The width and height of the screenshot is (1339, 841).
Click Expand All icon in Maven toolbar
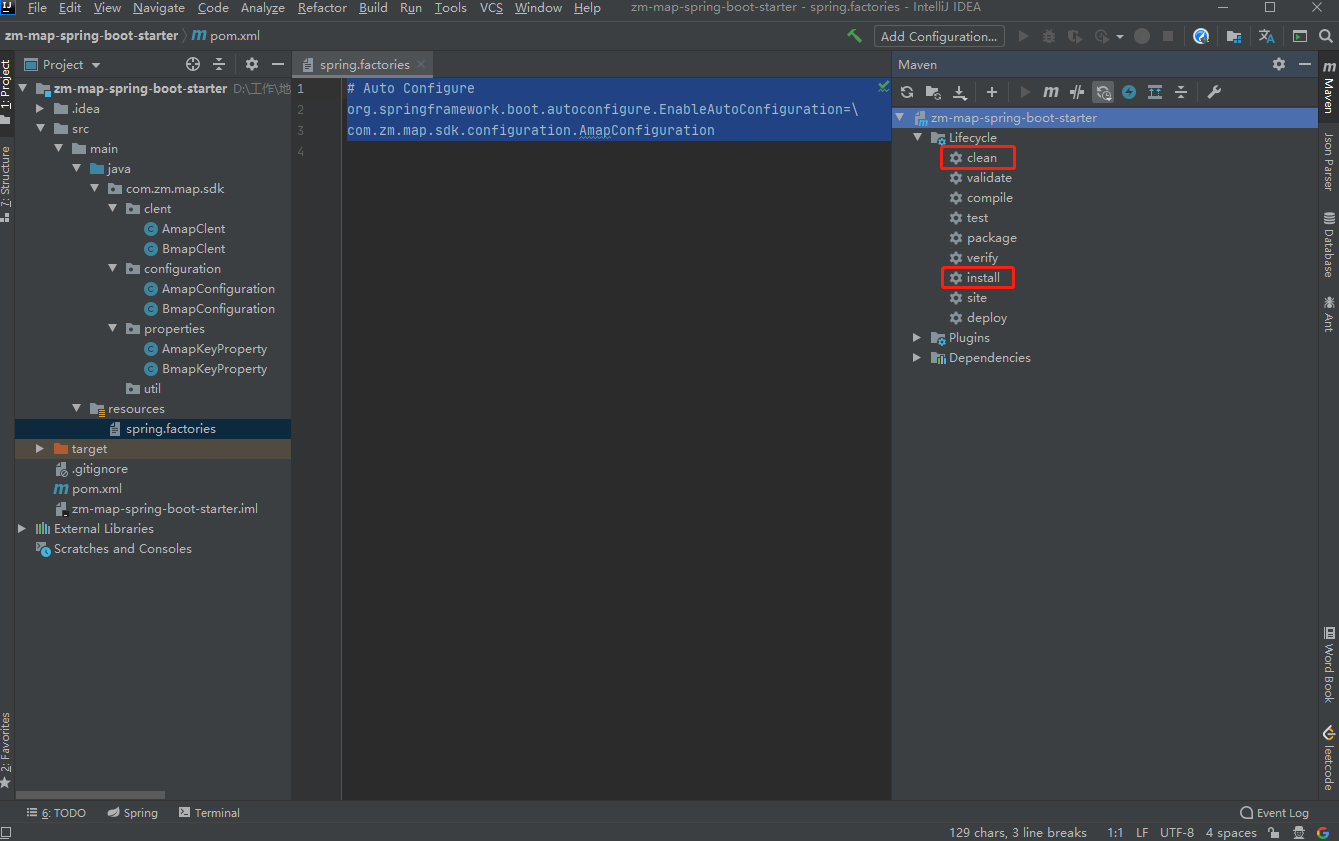point(1155,92)
